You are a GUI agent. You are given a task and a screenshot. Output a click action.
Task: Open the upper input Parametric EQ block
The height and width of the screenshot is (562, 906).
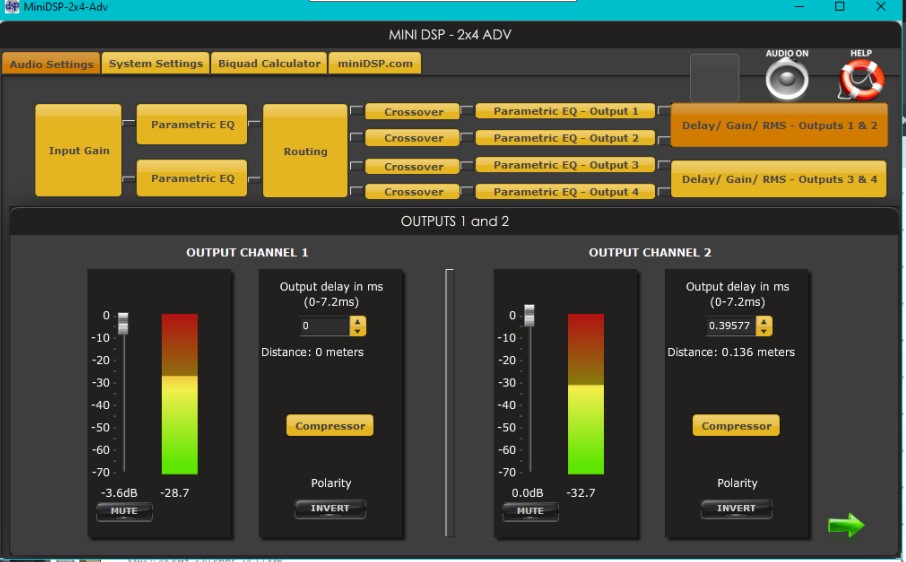192,124
